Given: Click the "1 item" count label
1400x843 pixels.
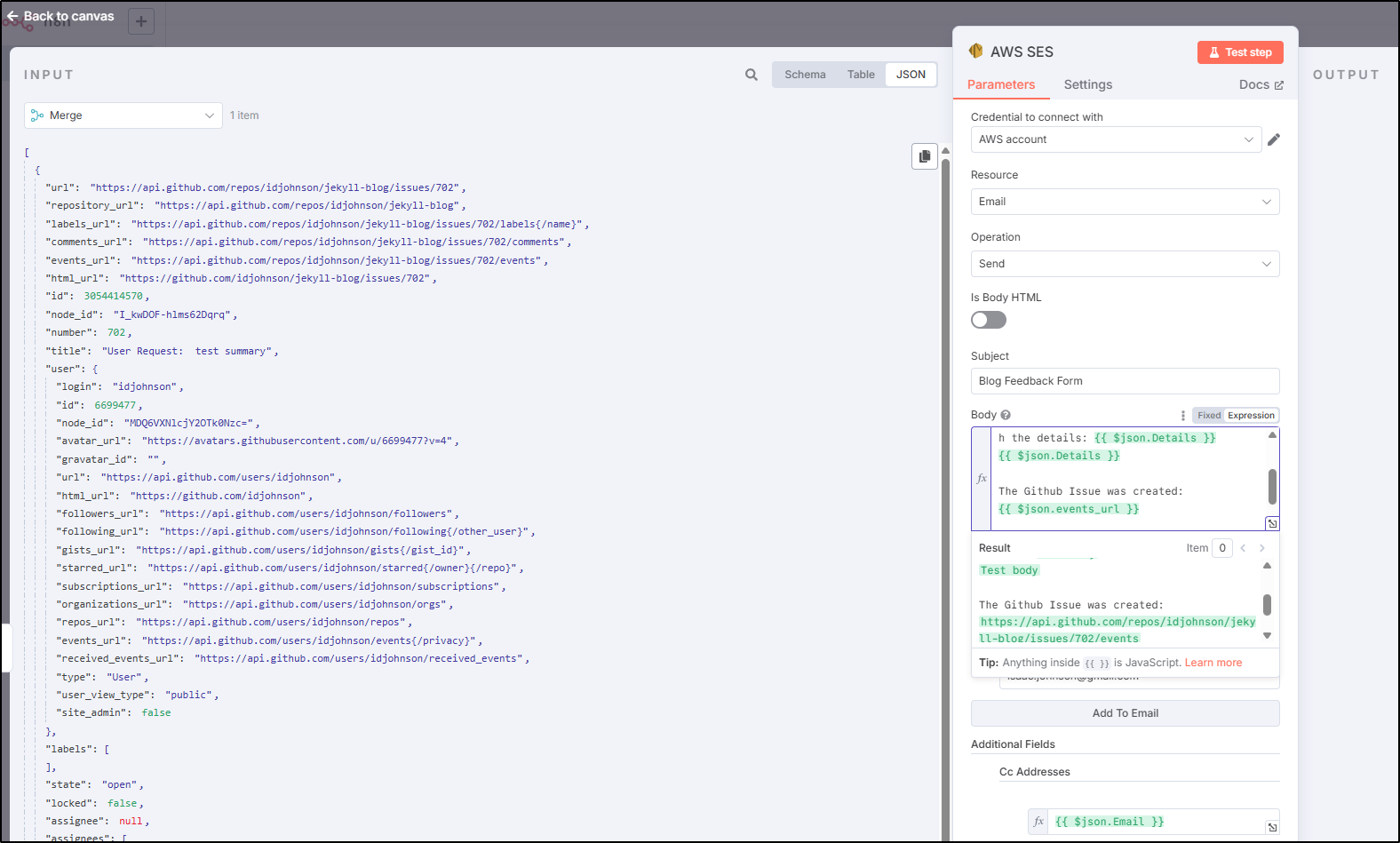Looking at the screenshot, I should 244,115.
